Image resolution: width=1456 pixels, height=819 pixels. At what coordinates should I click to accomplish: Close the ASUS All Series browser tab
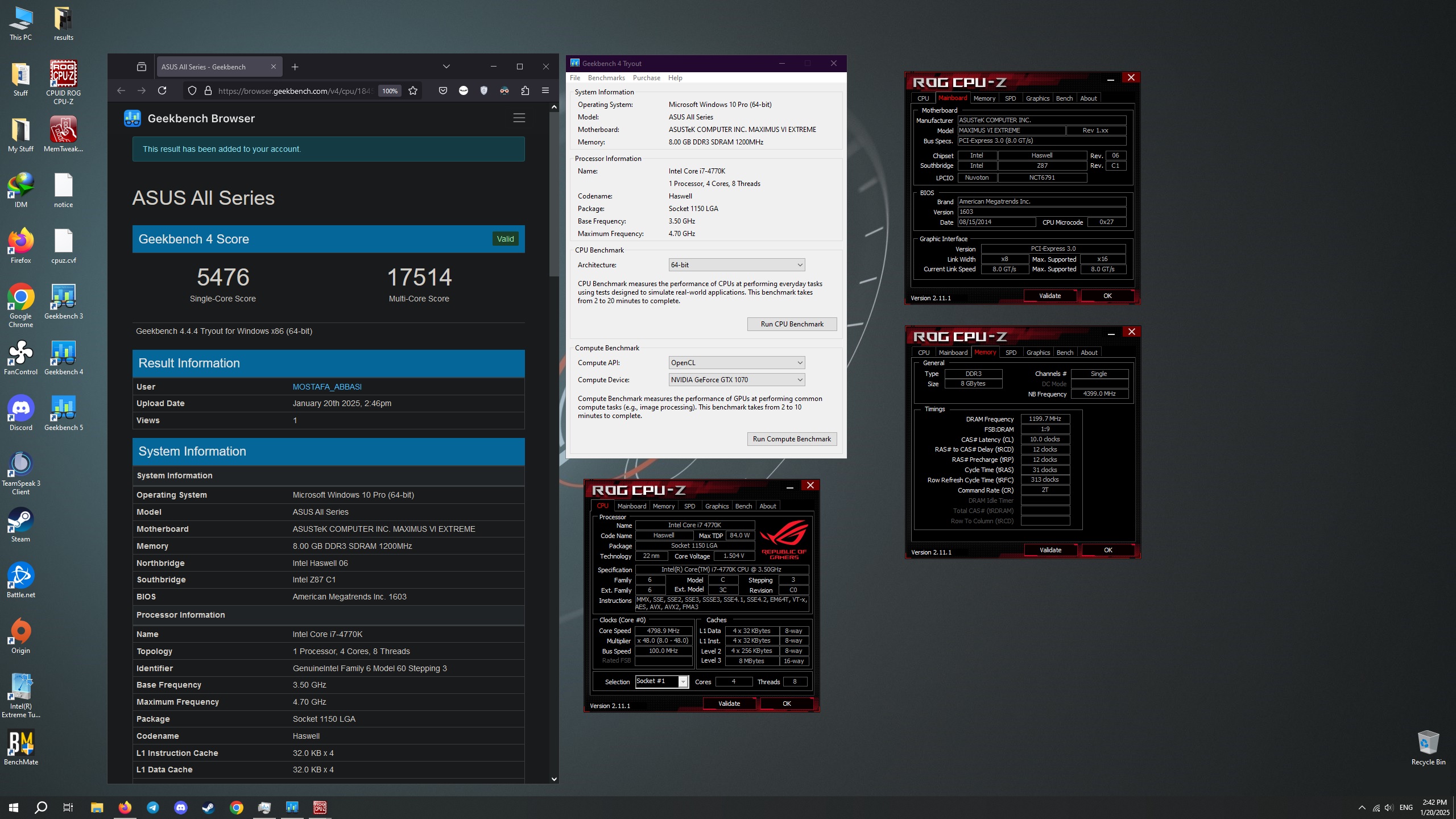tap(273, 67)
